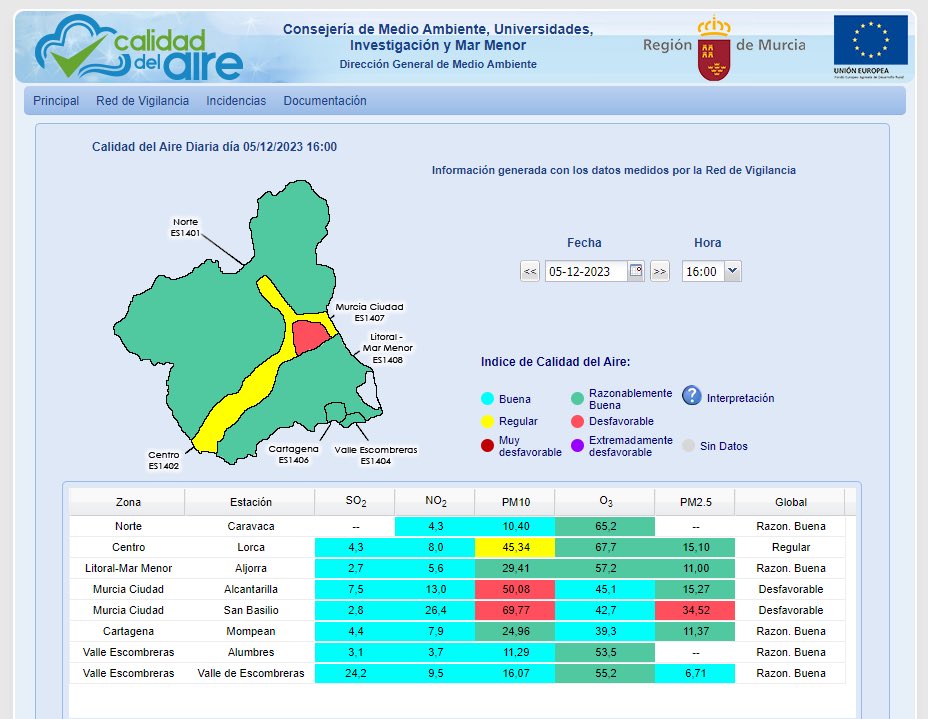The image size is (928, 719).
Task: Click the Cartagena ES1406 map label
Action: tap(294, 454)
